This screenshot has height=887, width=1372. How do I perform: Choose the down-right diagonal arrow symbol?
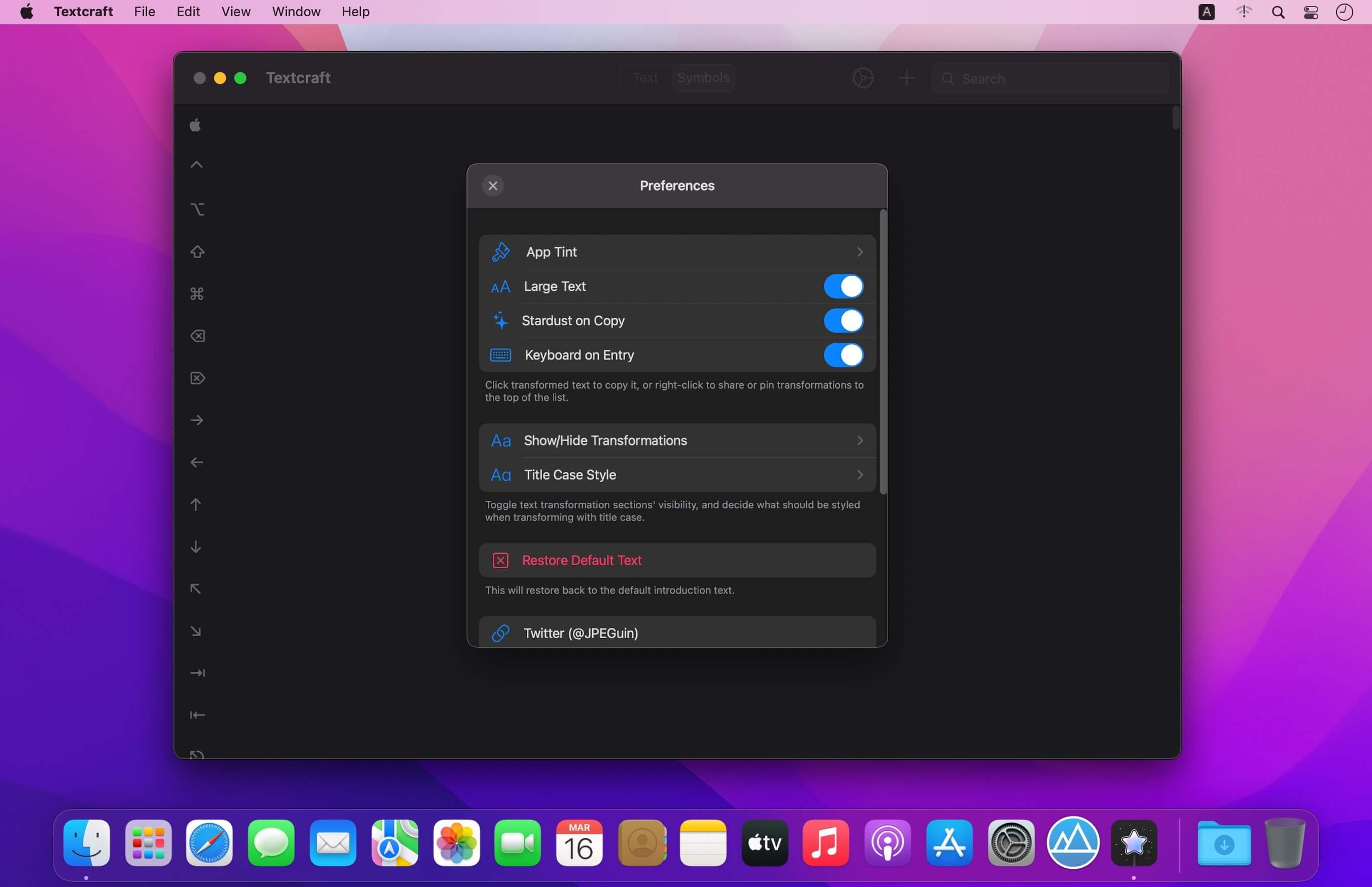pos(196,631)
